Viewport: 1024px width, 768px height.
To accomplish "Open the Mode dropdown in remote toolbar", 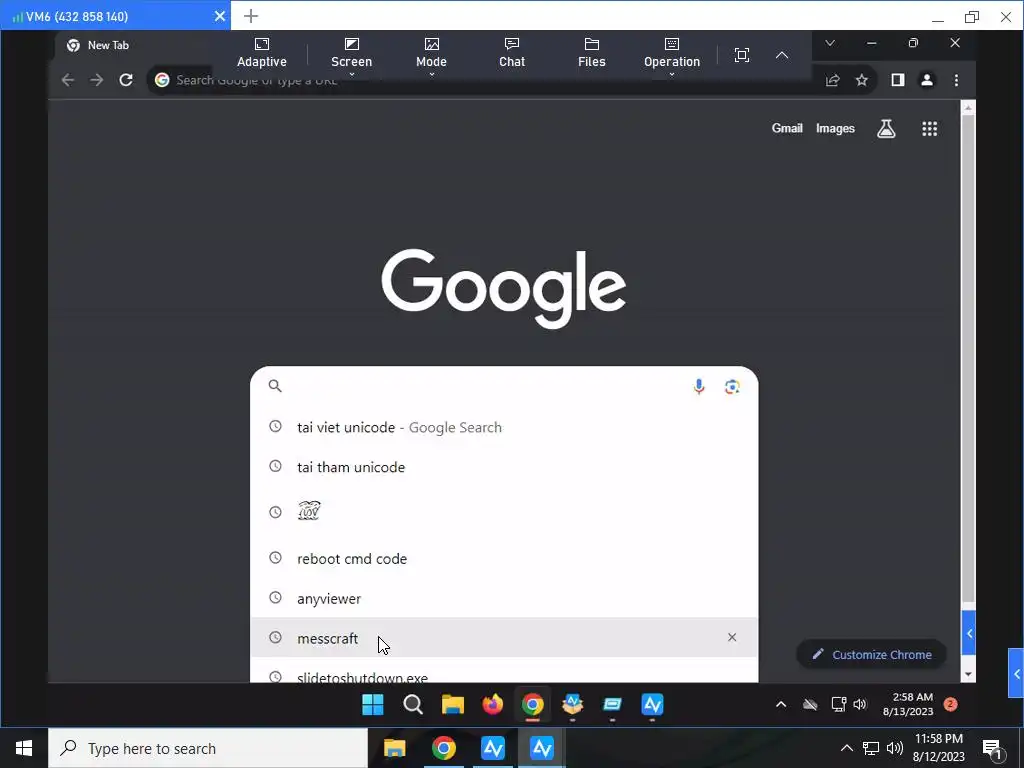I will click(x=431, y=55).
